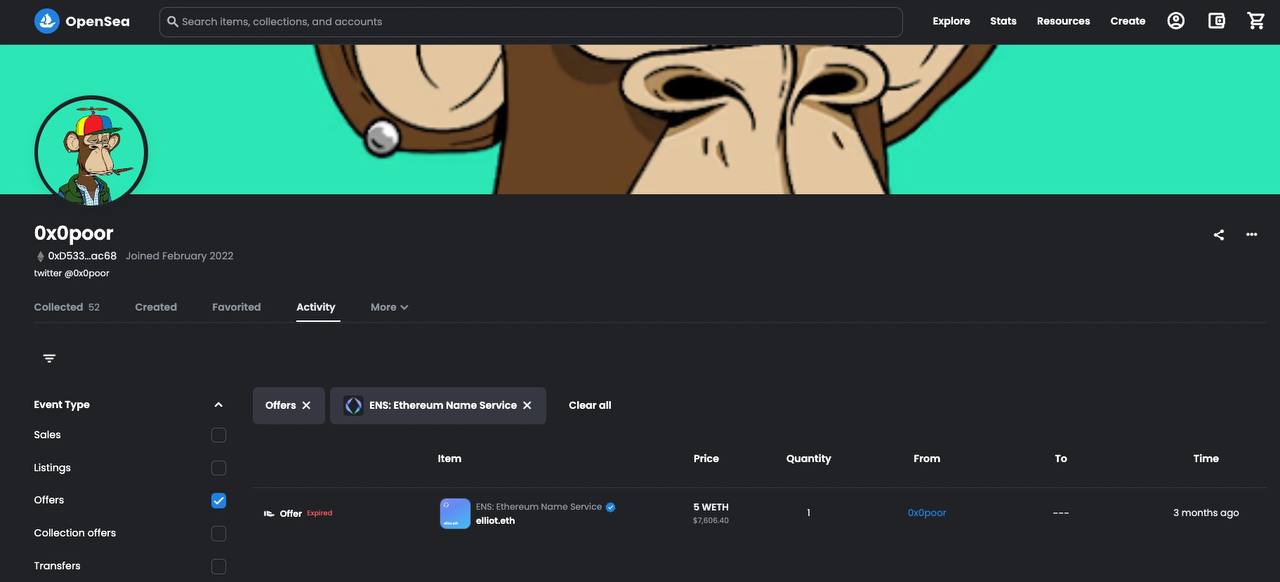Enable the Listings event checkbox
The height and width of the screenshot is (582, 1280).
219,468
